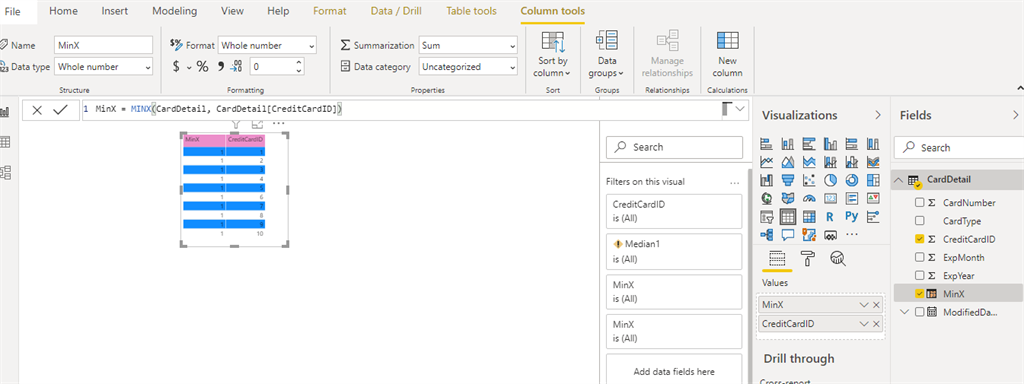Image resolution: width=1024 pixels, height=384 pixels.
Task: Open the Sort by column dropdown
Action: pyautogui.click(x=552, y=55)
